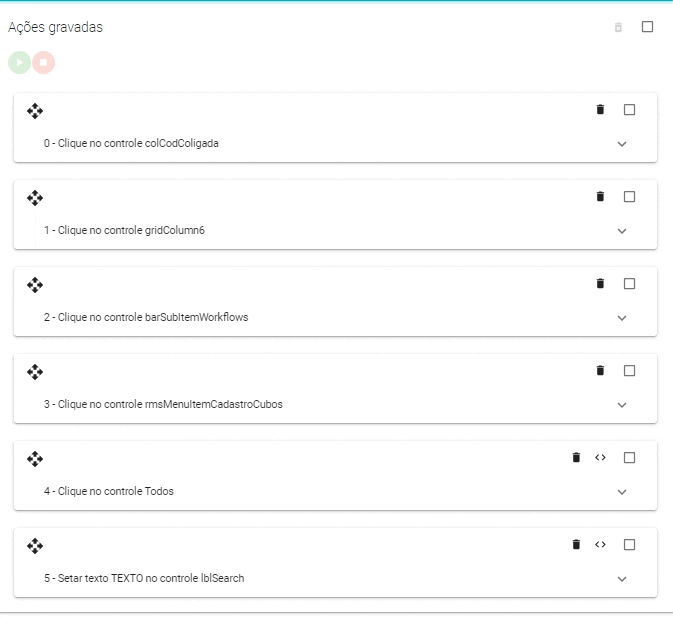
Task: Click the green play recorded actions button
Action: click(x=19, y=62)
